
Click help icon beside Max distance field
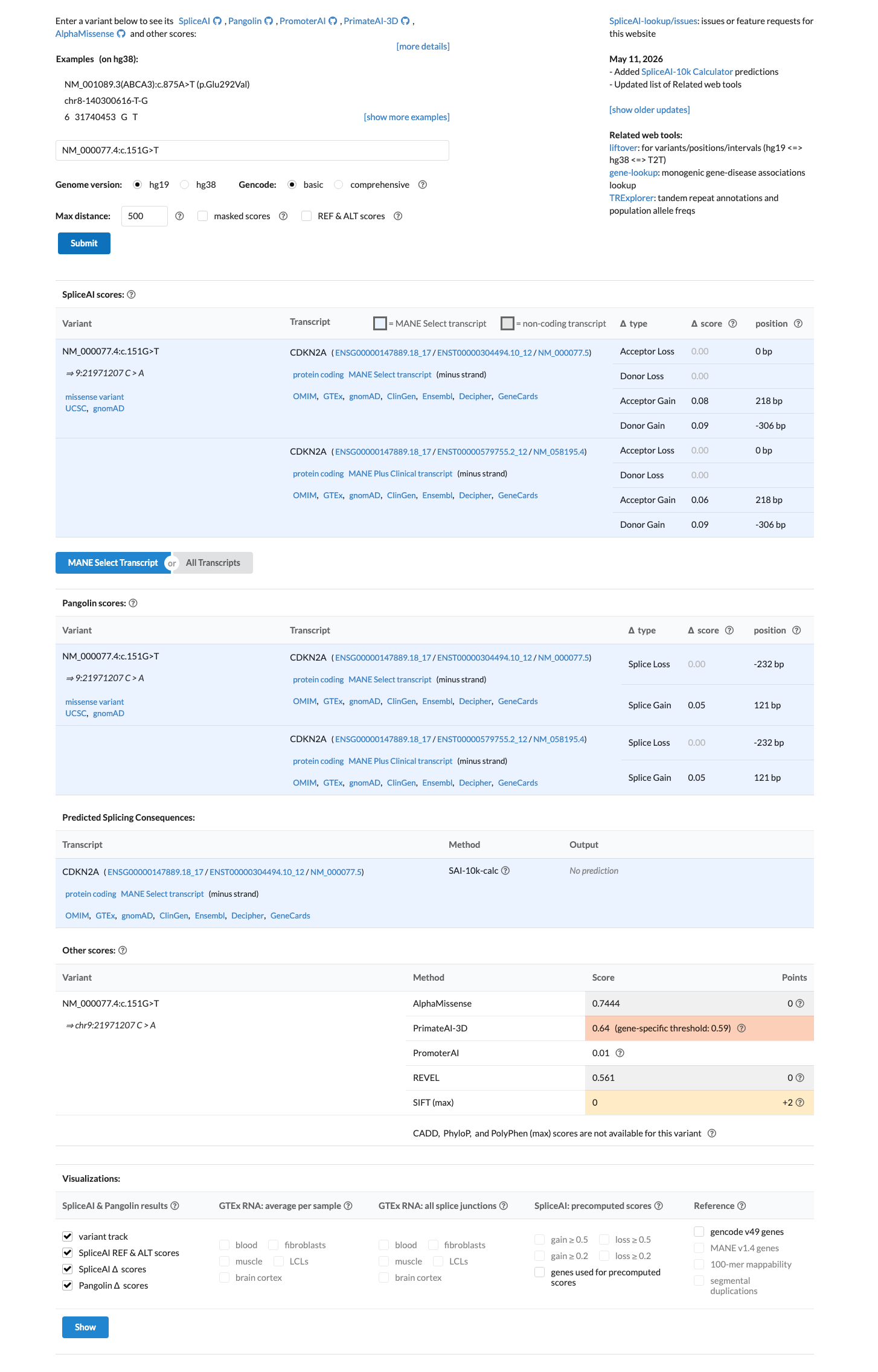[179, 216]
